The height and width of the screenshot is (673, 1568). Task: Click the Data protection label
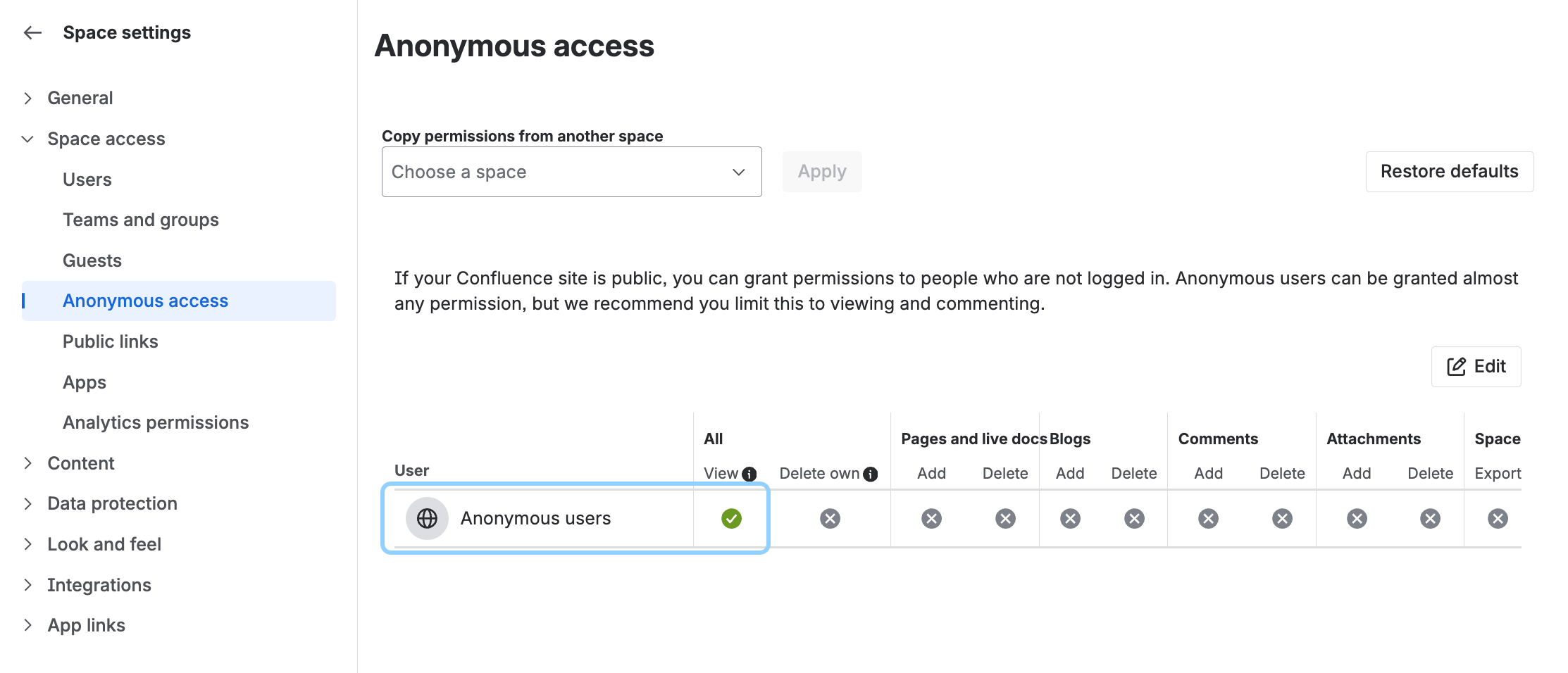(112, 503)
